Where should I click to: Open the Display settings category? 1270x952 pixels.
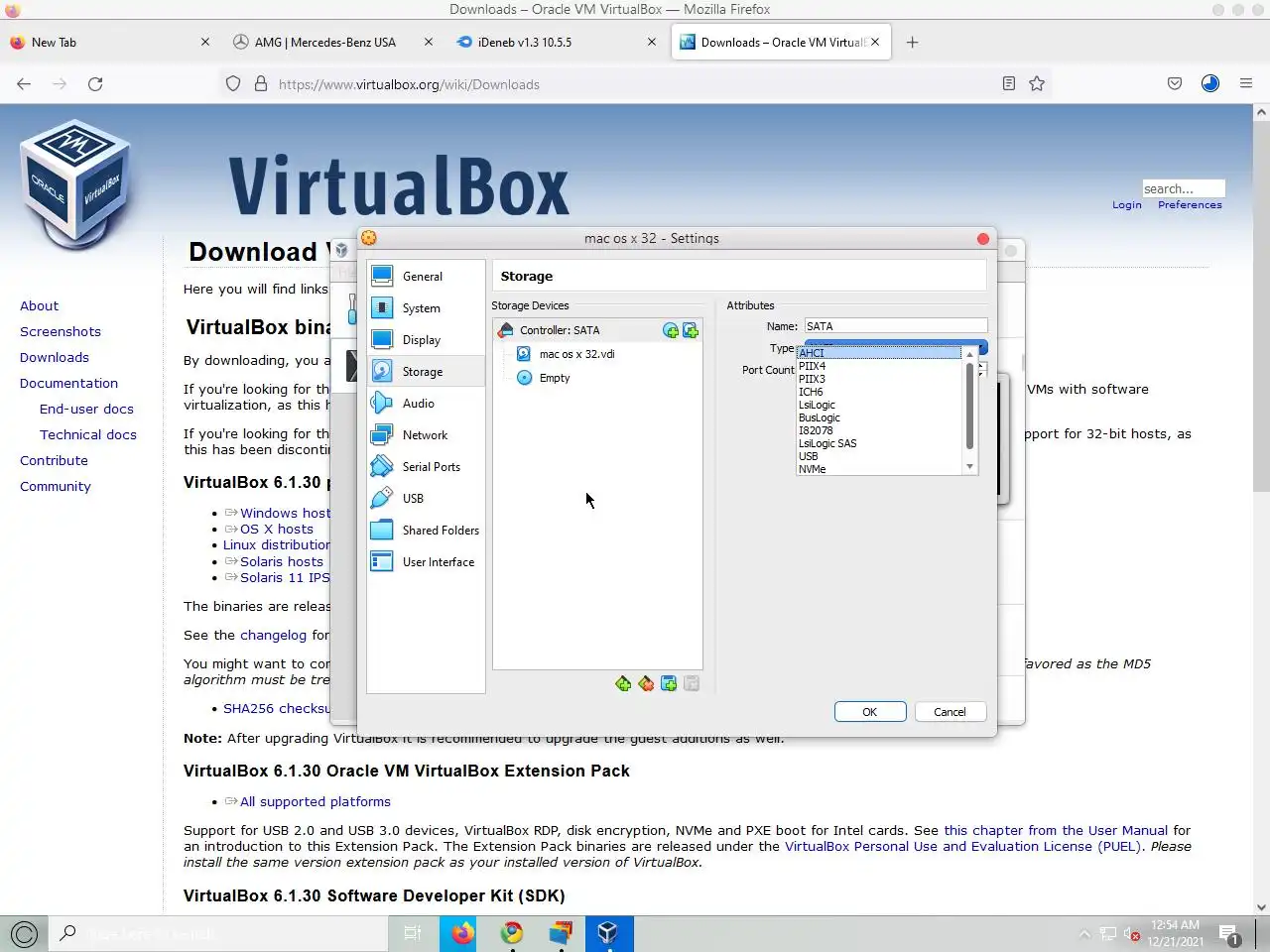click(x=426, y=340)
